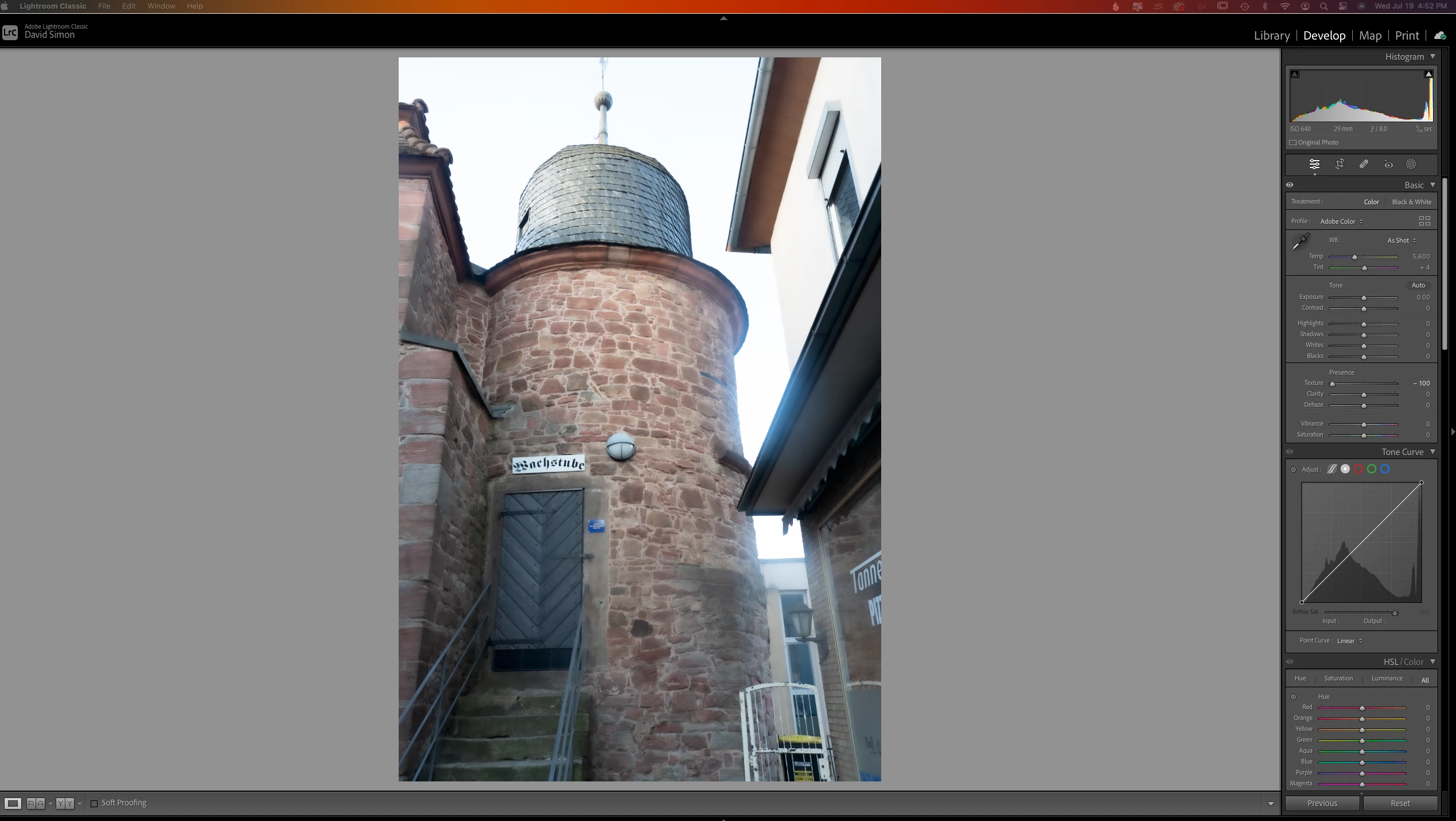1456x821 pixels.
Task: Click the Before/After YY view button
Action: coord(65,803)
